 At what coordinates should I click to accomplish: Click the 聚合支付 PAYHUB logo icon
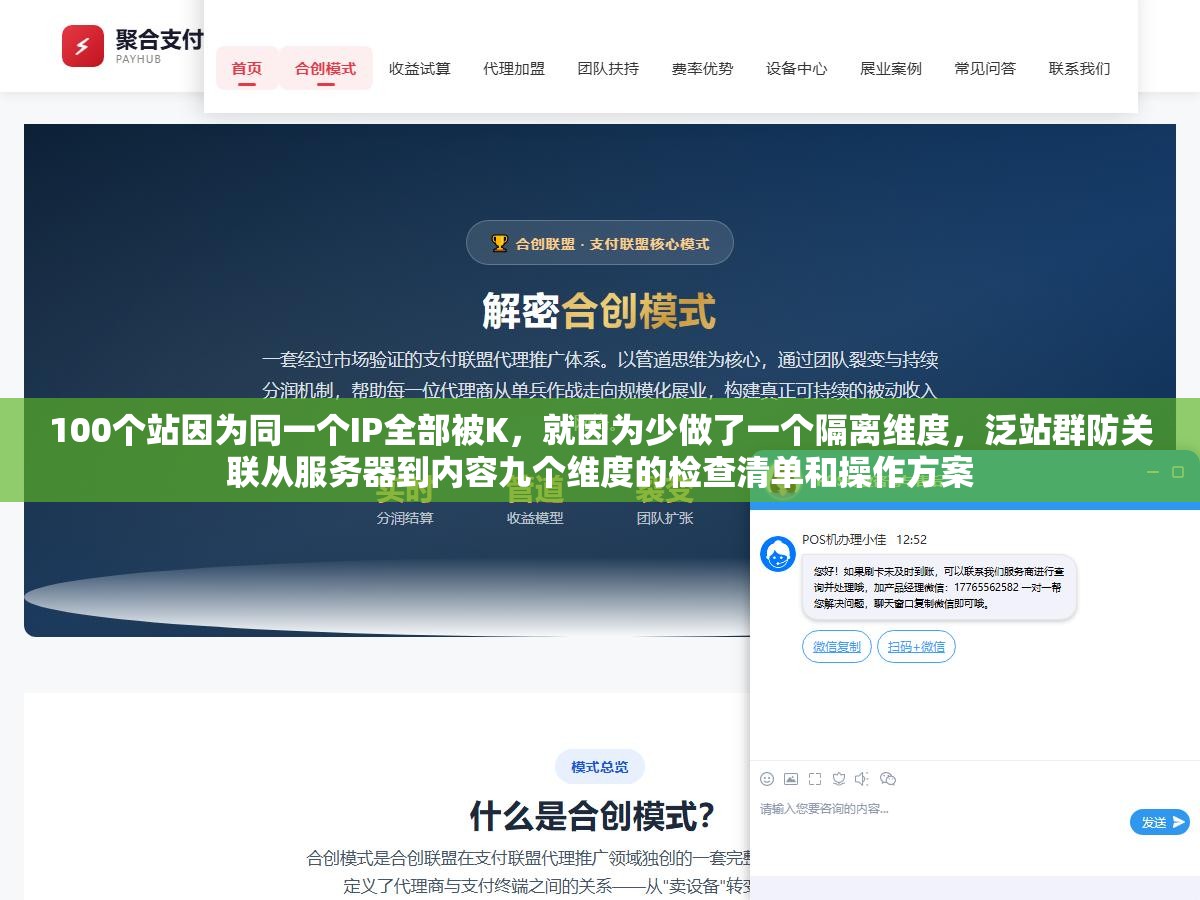click(83, 45)
